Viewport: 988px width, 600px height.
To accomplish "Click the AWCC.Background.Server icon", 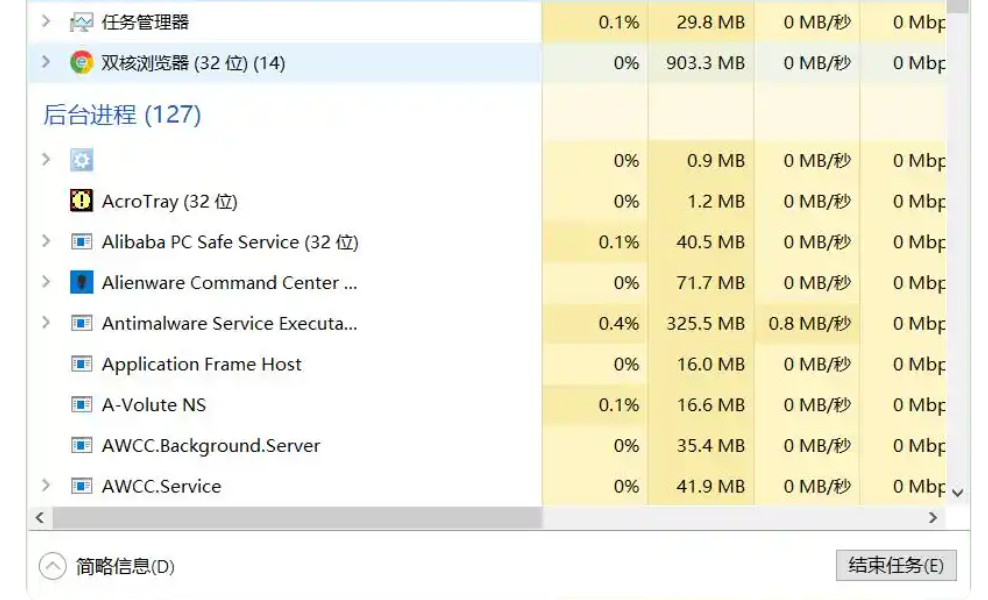I will 82,446.
